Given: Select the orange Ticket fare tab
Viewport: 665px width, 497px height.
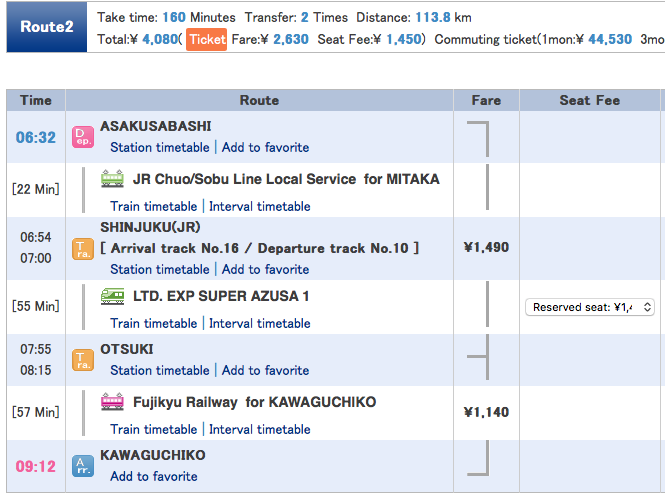Looking at the screenshot, I should 206,39.
